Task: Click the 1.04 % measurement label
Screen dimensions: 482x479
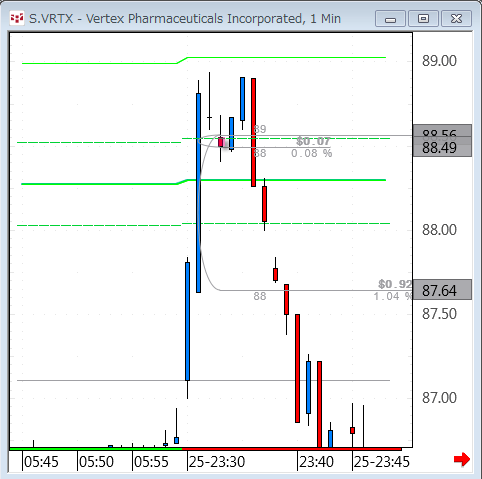Action: coord(393,296)
